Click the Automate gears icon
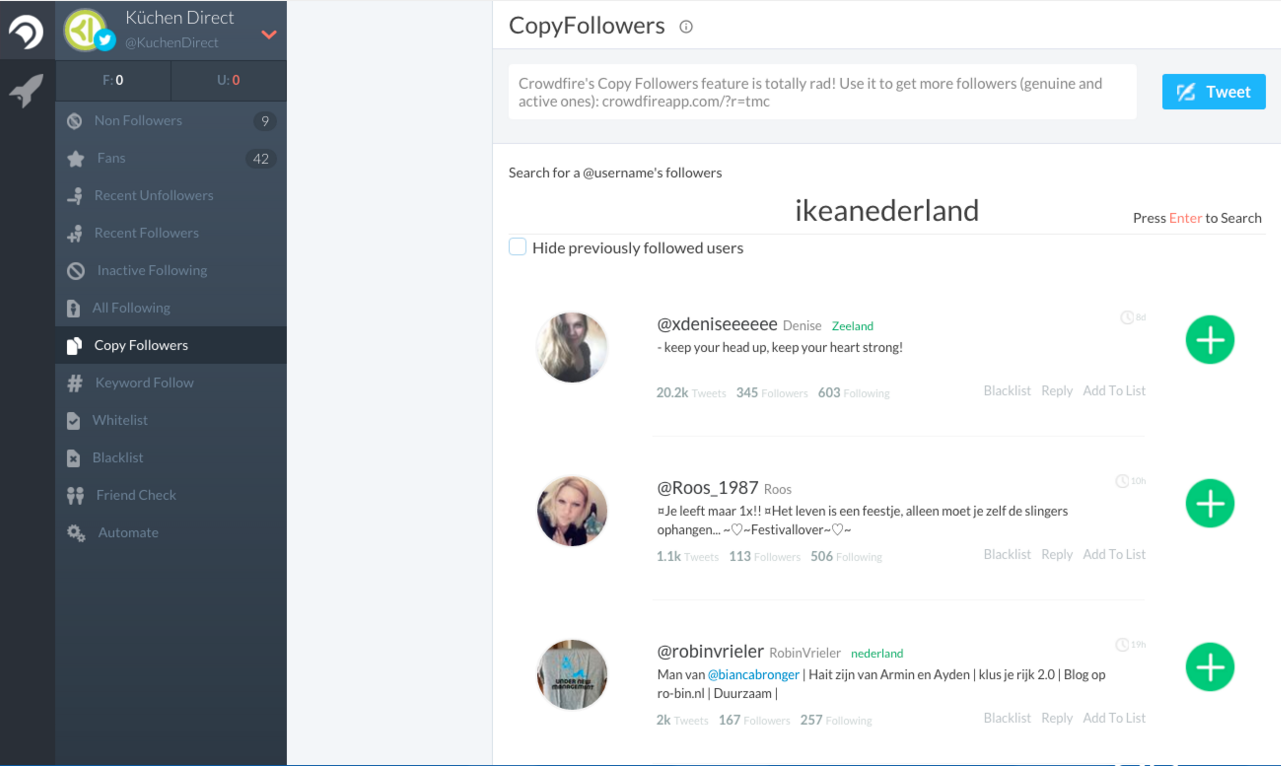Image resolution: width=1281 pixels, height=766 pixels. 76,533
